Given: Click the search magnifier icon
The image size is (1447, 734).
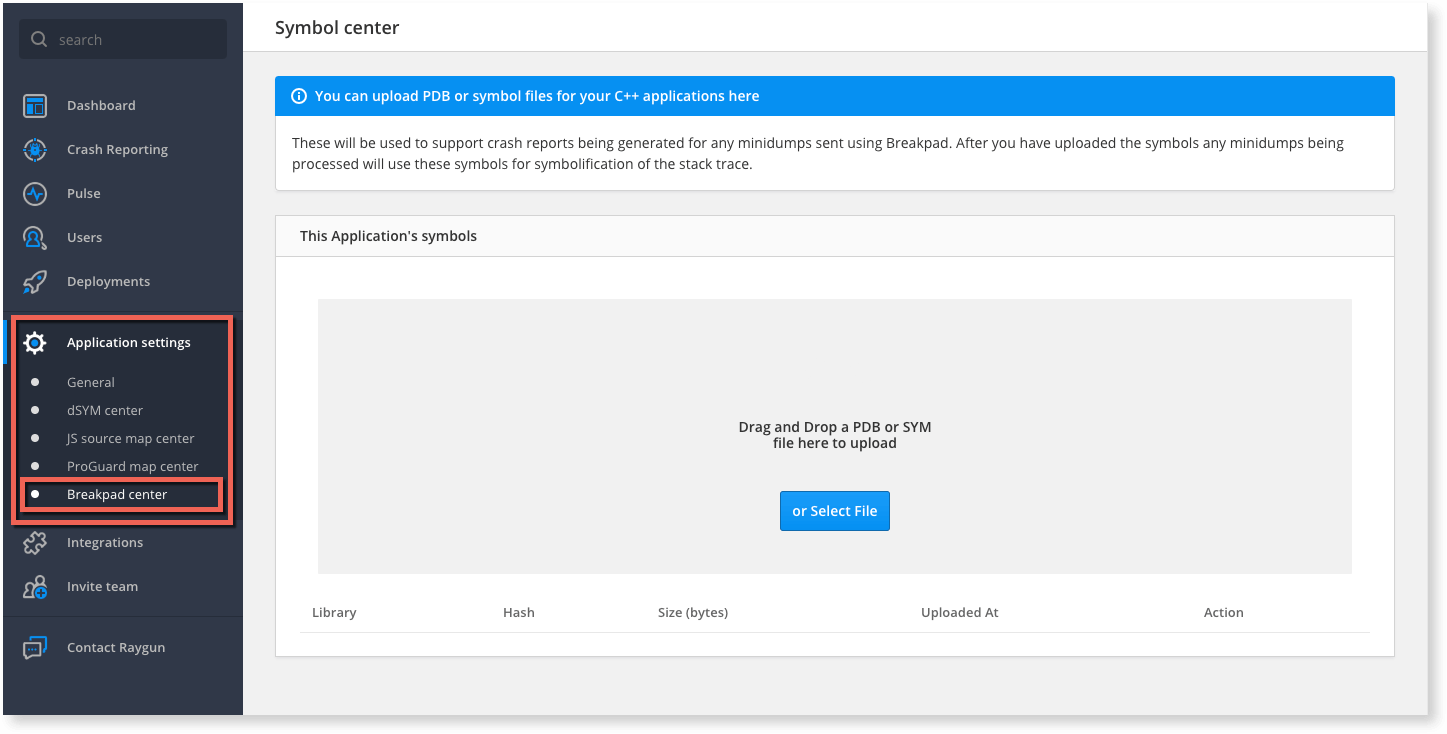Looking at the screenshot, I should [x=39, y=38].
